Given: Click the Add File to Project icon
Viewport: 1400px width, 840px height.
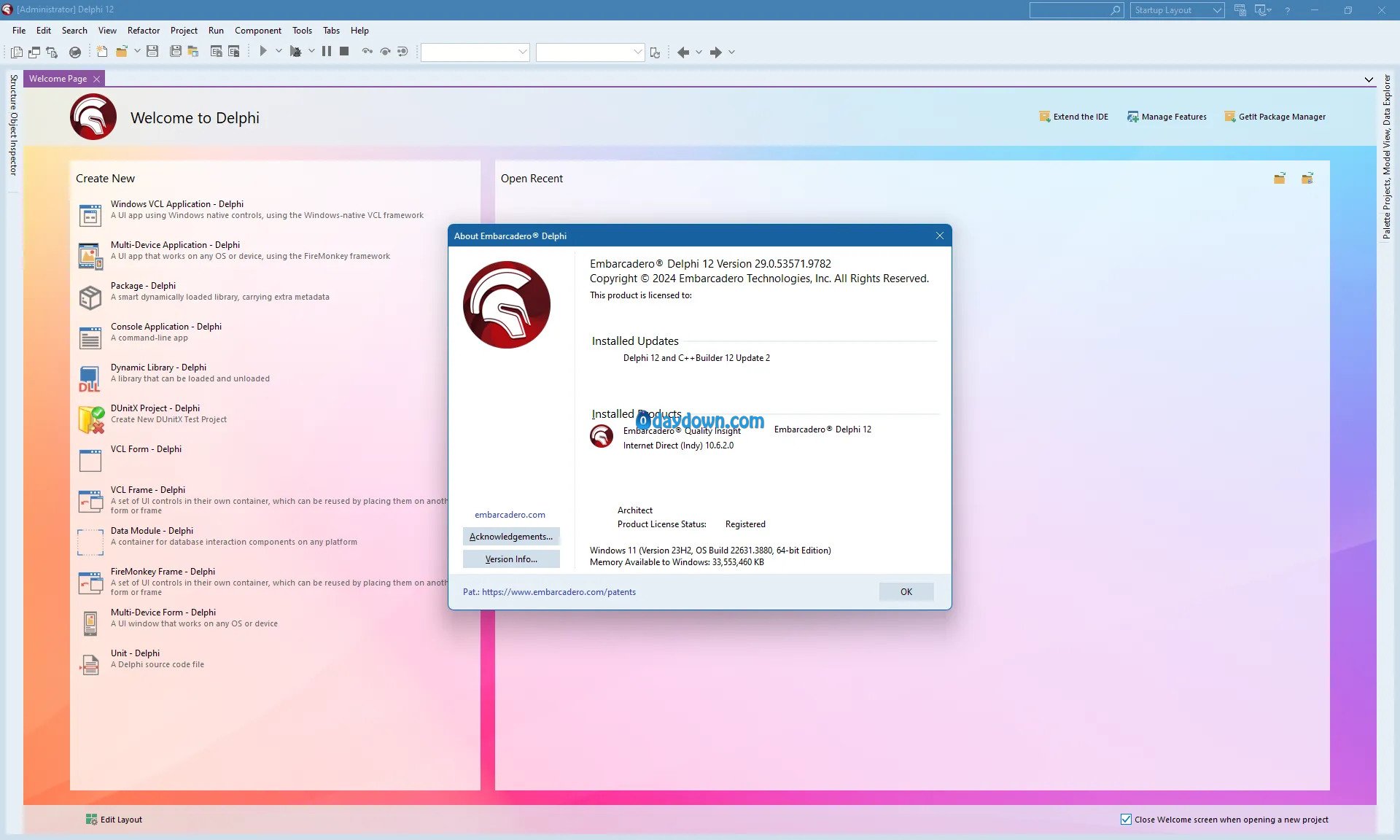Looking at the screenshot, I should tap(217, 52).
